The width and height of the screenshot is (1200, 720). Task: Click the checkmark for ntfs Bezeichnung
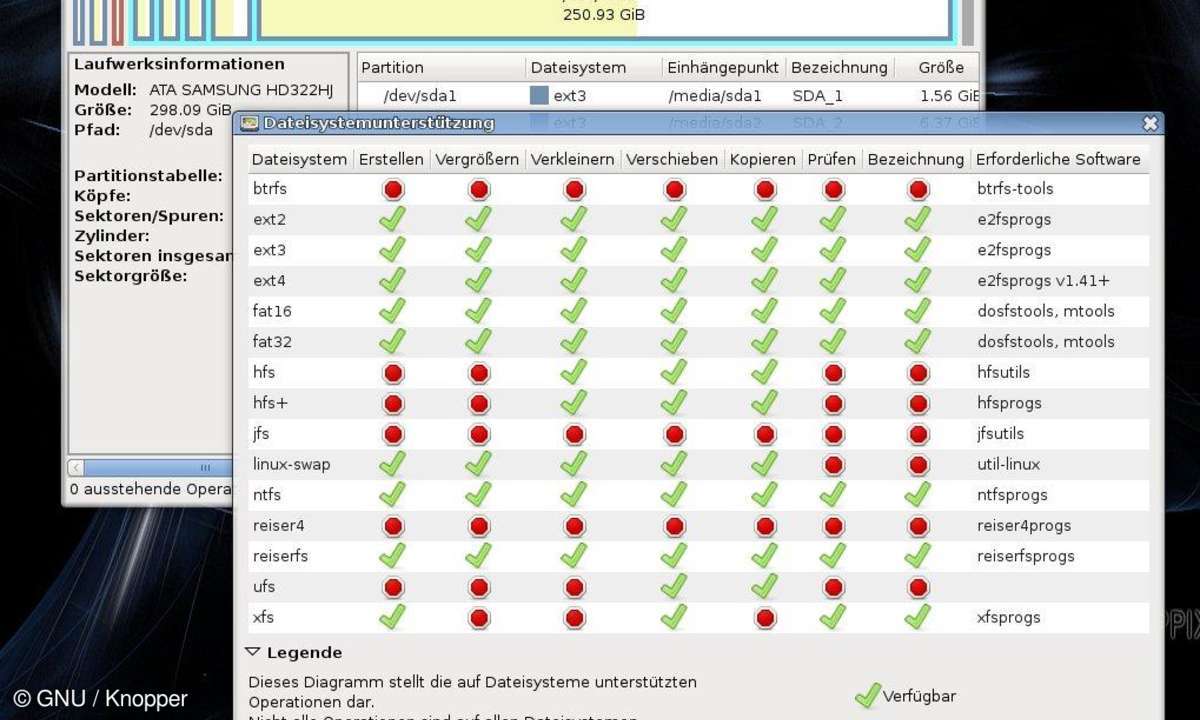(x=918, y=495)
